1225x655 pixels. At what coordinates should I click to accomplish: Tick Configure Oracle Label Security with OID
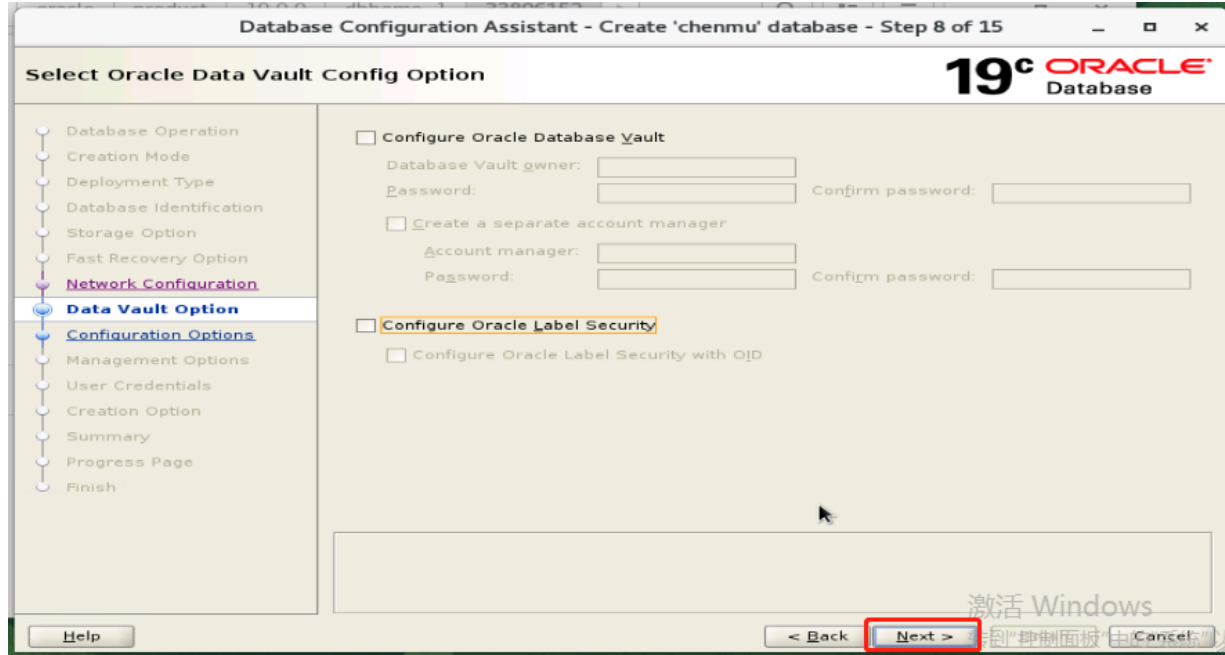[x=397, y=355]
